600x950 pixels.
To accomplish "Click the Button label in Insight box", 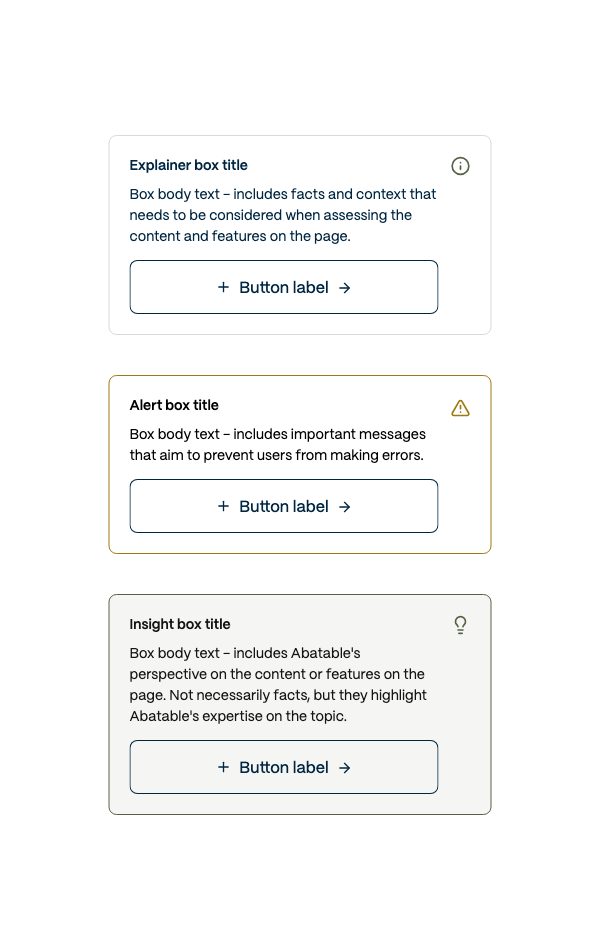I will (284, 767).
